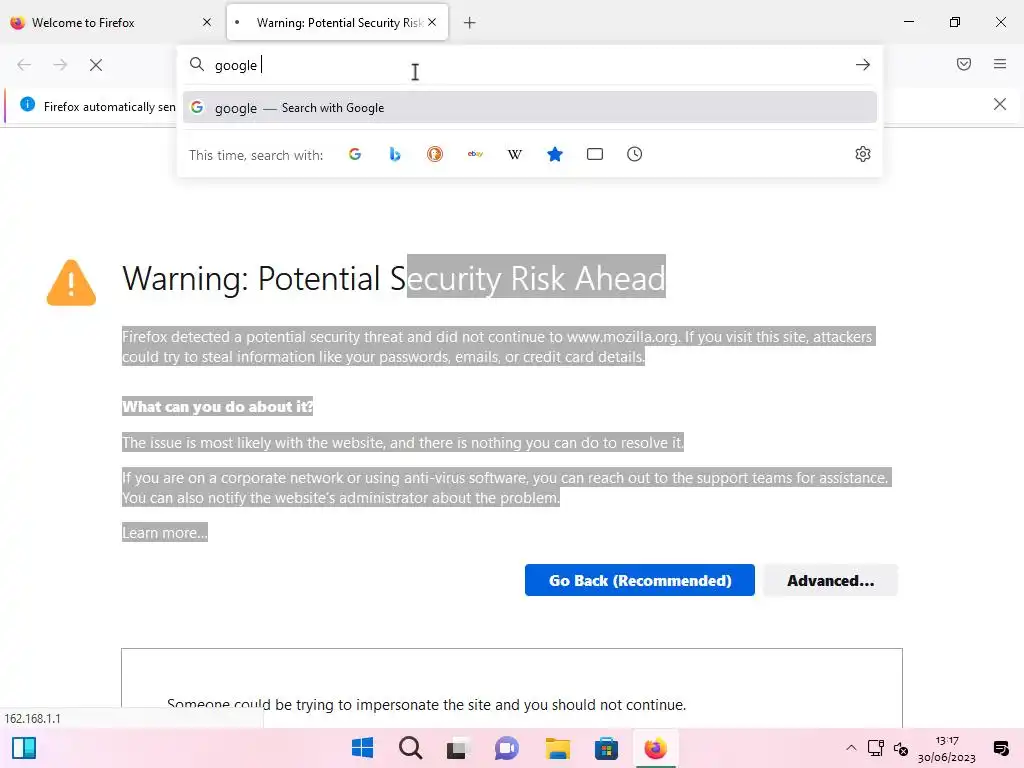This screenshot has width=1024, height=768.
Task: Select the google Search with Google suggestion
Action: (x=530, y=108)
